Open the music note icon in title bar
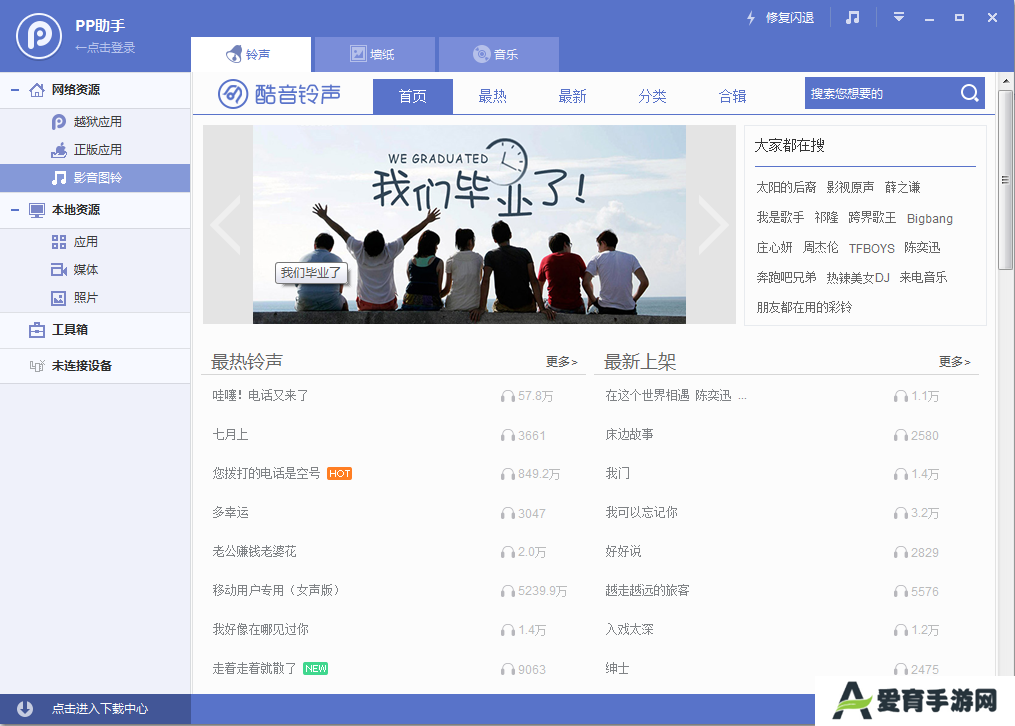 point(853,17)
